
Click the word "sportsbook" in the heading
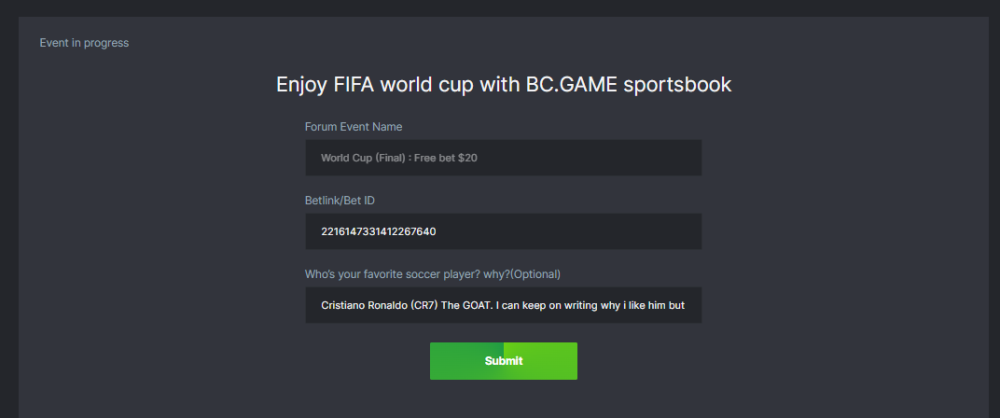pyautogui.click(x=678, y=85)
